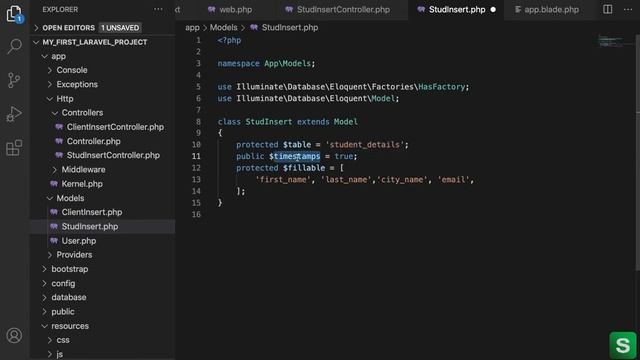Viewport: 640px width, 360px height.
Task: Open StudInsertController.php in explorer tree
Action: point(113,156)
